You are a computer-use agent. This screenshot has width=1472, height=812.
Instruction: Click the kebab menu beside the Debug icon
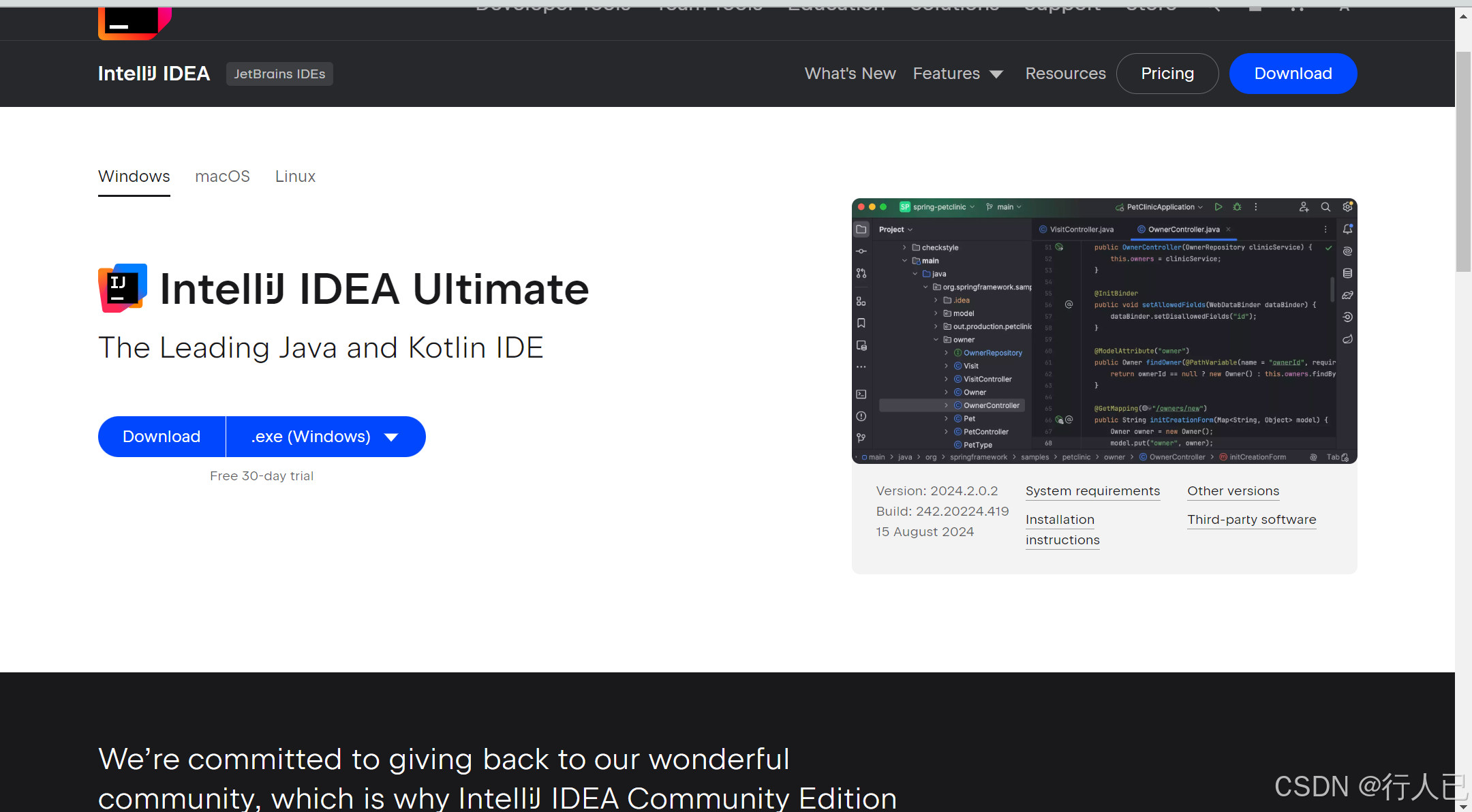point(1255,207)
